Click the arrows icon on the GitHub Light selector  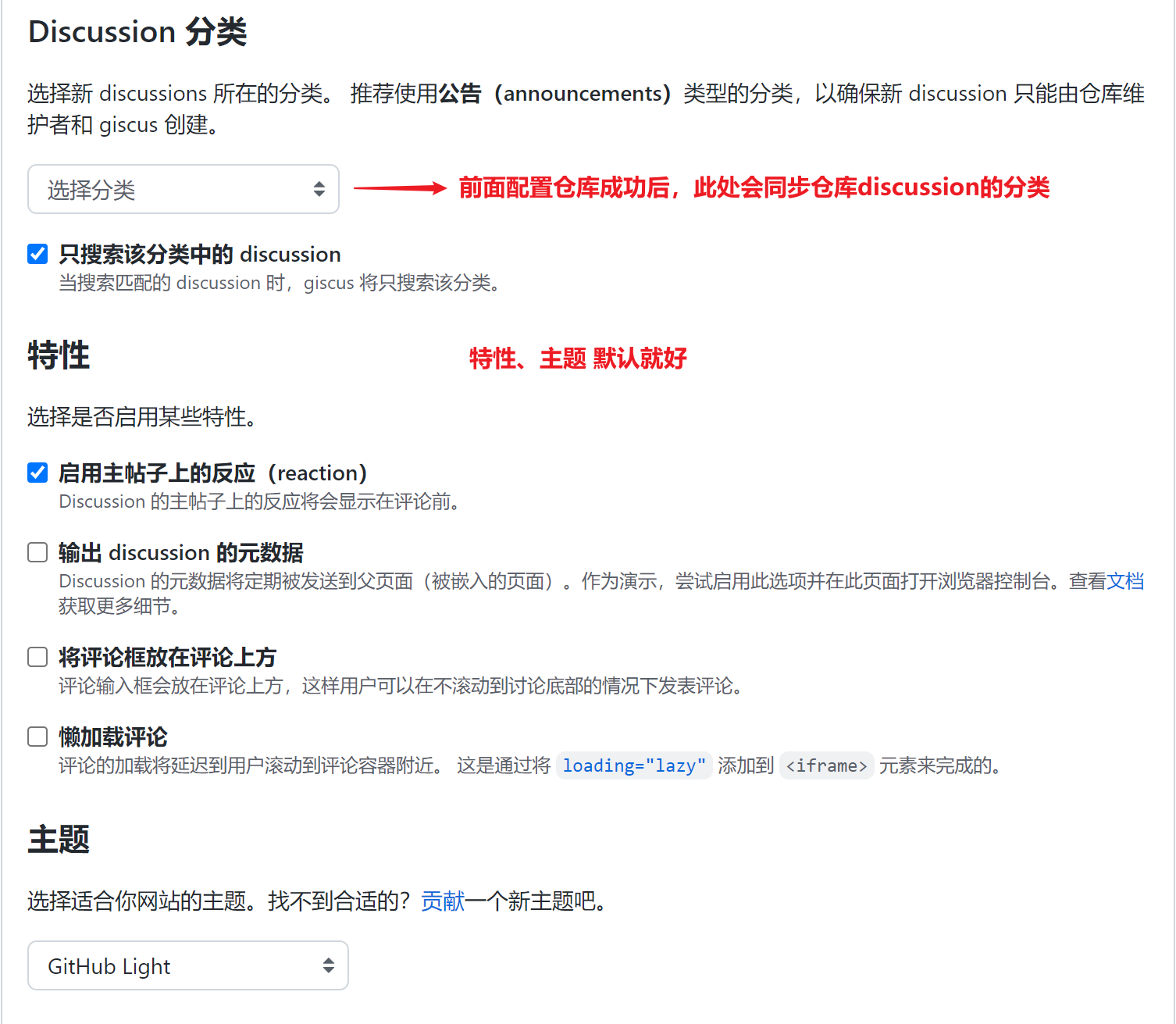pos(328,966)
